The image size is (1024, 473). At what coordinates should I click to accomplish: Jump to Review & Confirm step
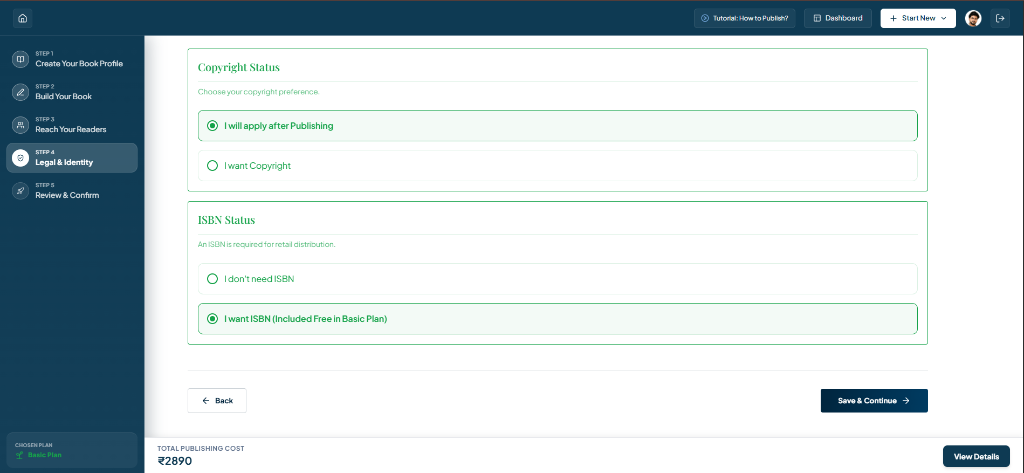72,191
